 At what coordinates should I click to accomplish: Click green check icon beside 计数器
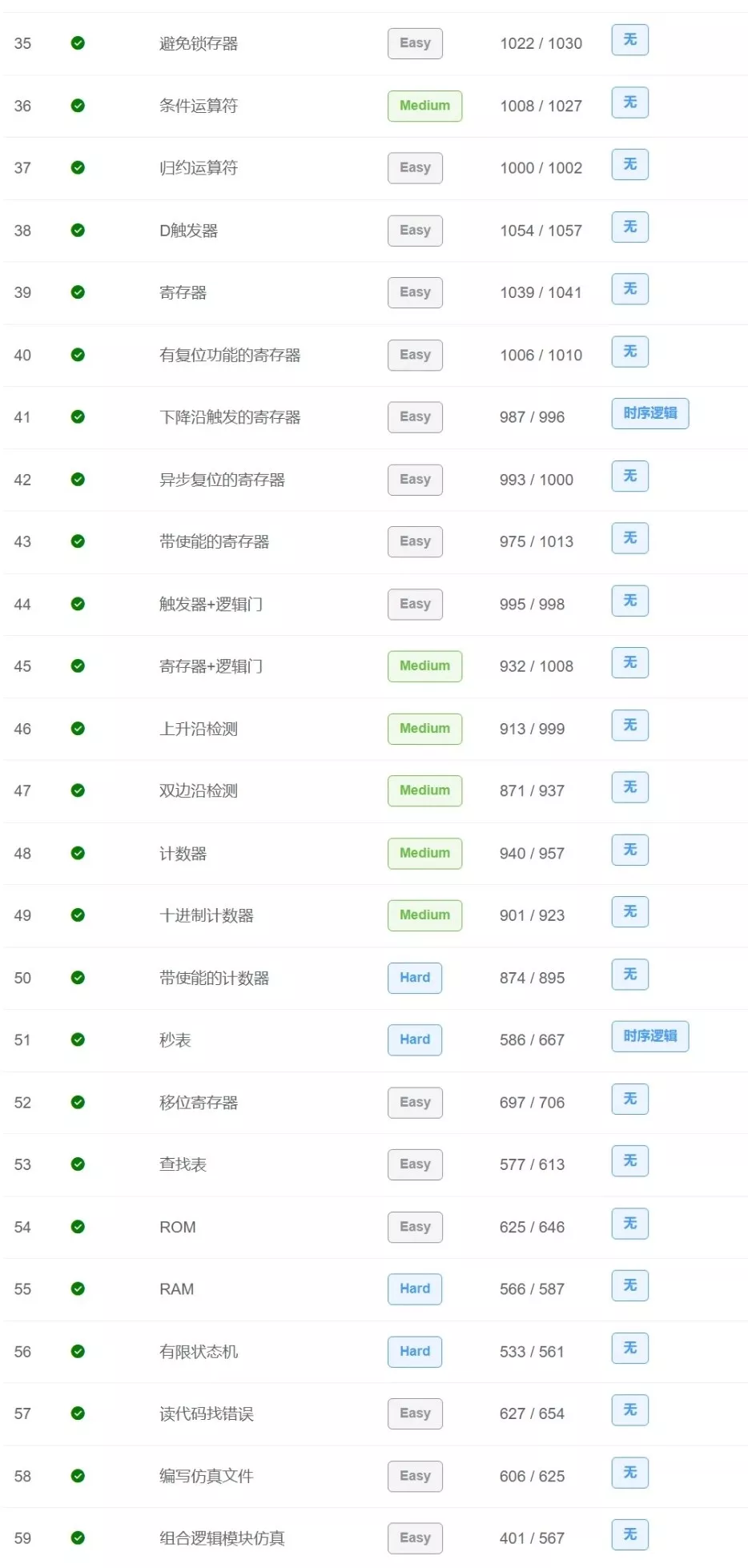click(78, 853)
